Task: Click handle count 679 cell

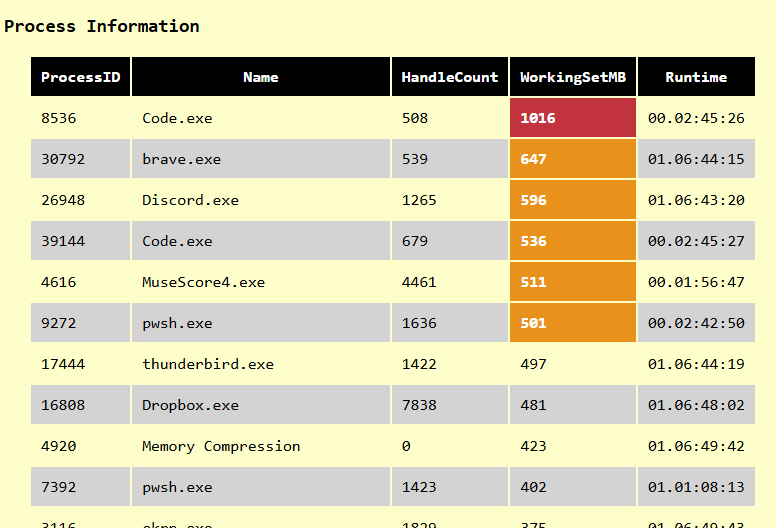Action: [x=450, y=241]
